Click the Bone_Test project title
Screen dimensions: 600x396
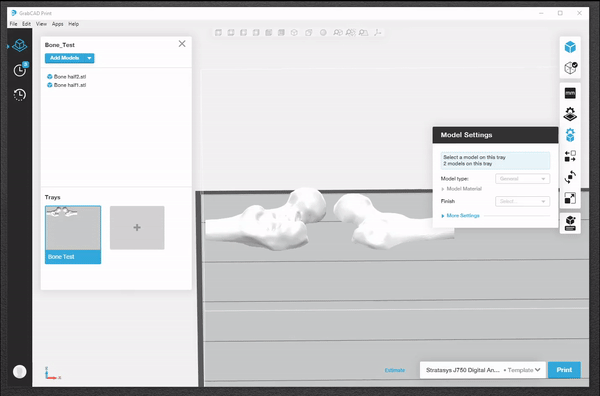60,45
